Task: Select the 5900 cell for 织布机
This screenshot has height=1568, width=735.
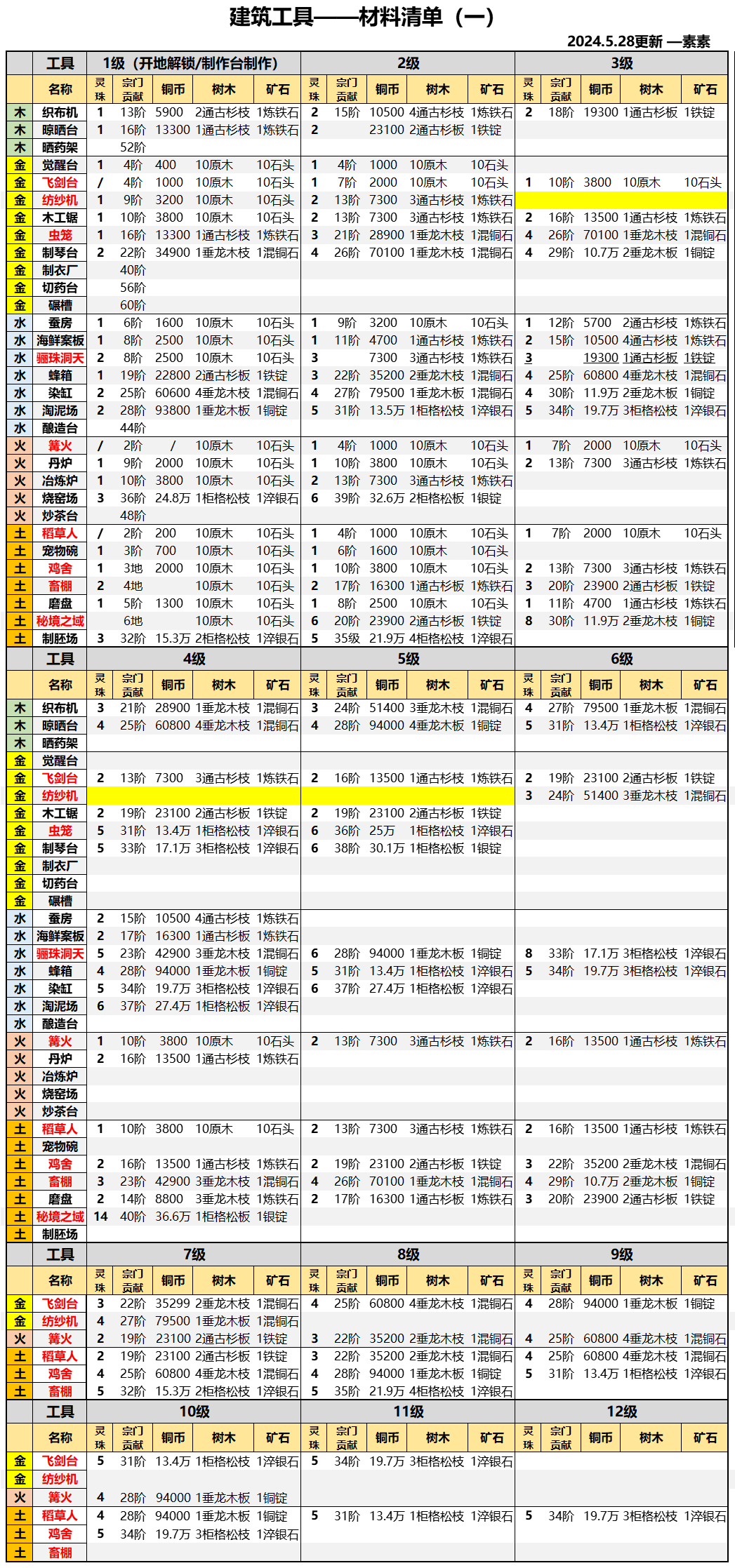Action: 169,112
